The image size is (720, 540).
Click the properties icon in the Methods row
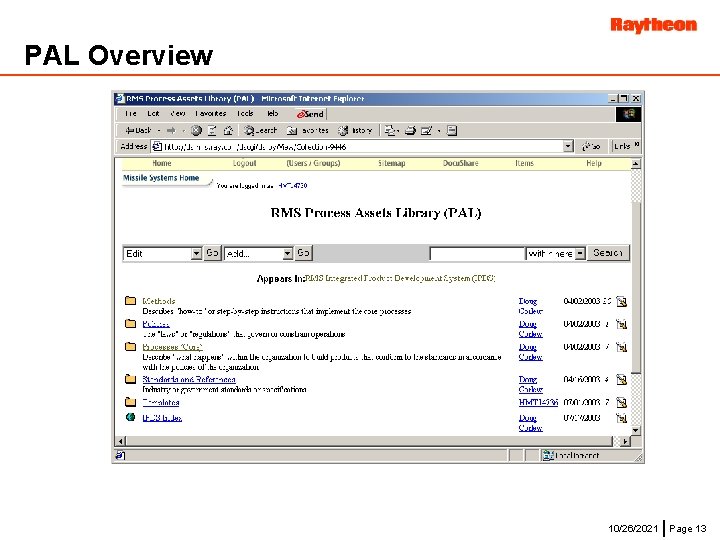(621, 301)
